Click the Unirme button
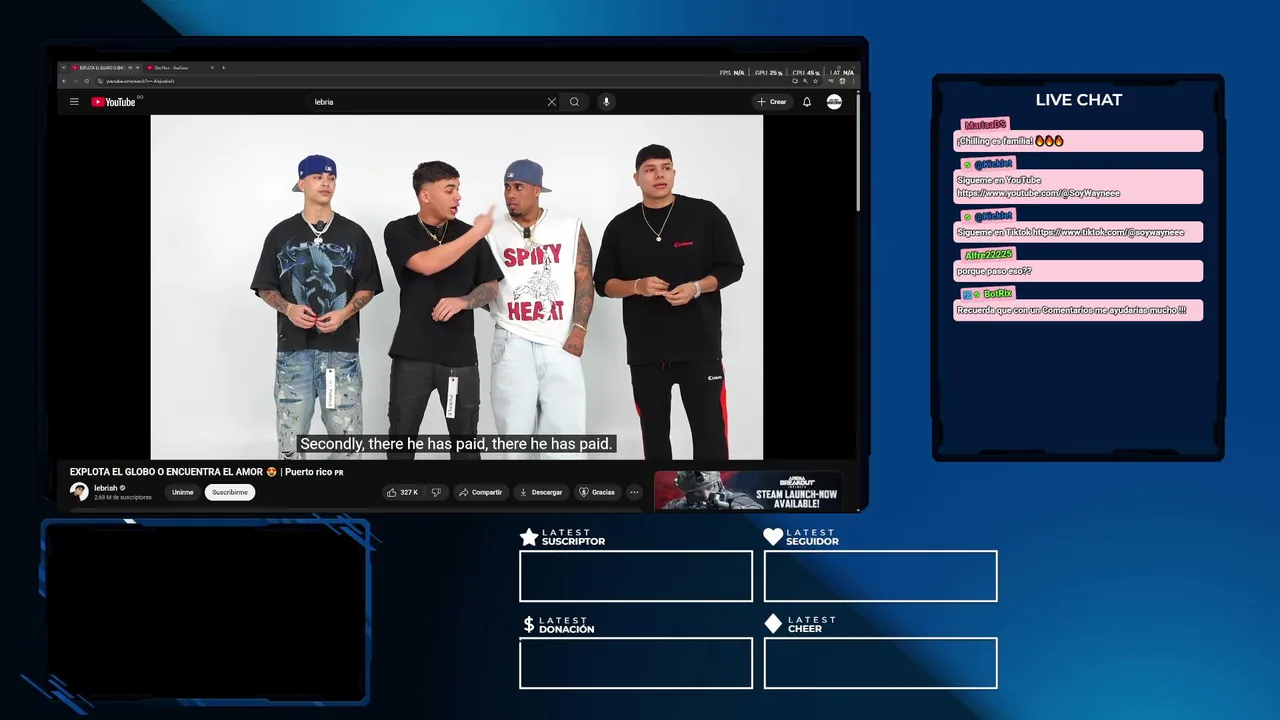The height and width of the screenshot is (720, 1280). (182, 492)
